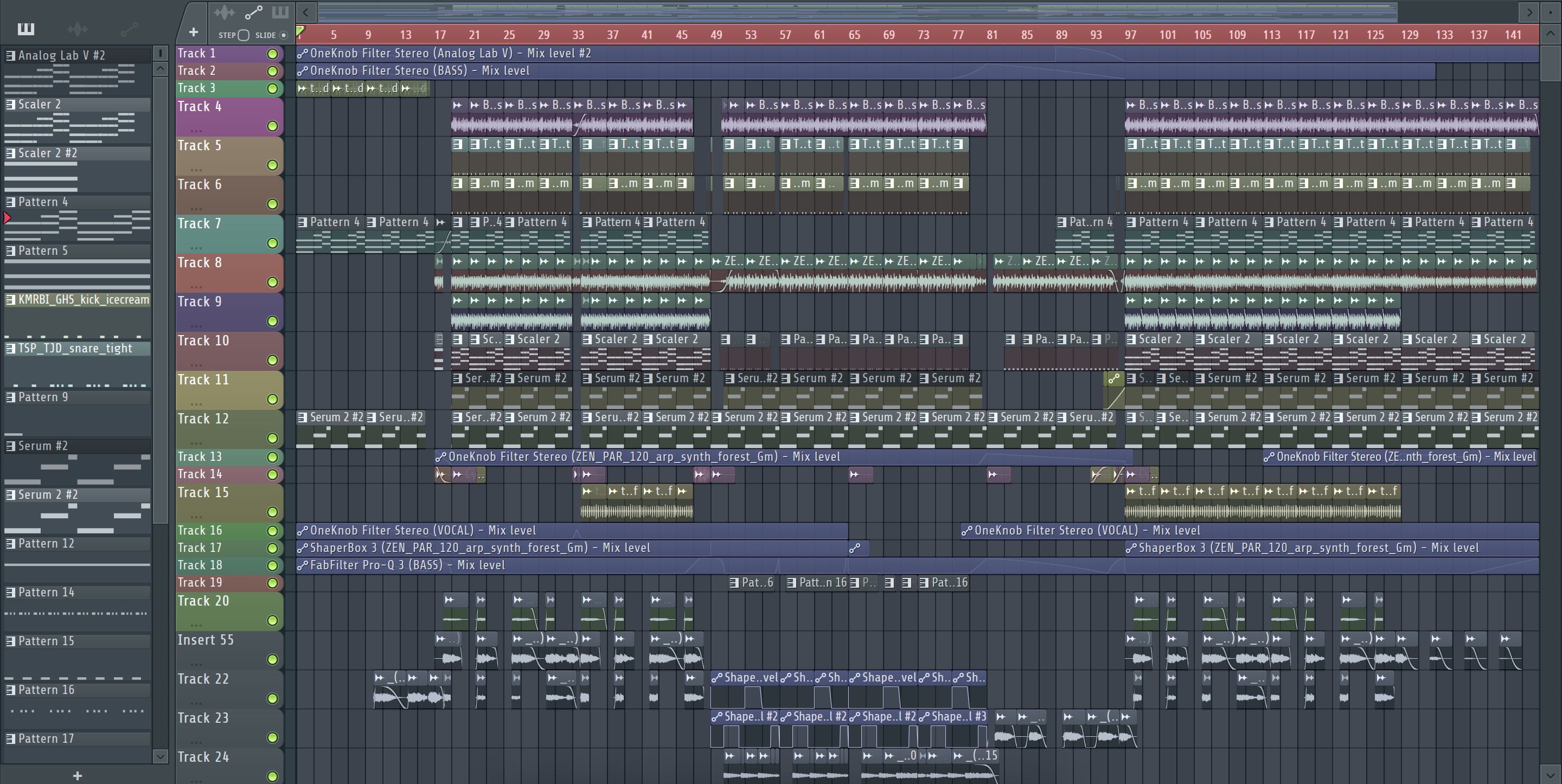Click the picker list scroll-up arrow

point(160,68)
